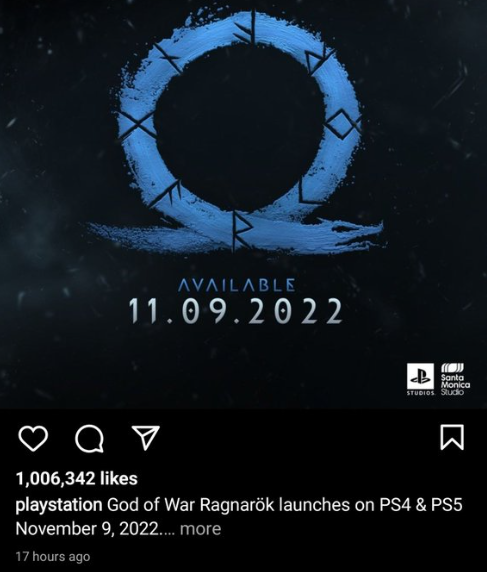Image resolution: width=487 pixels, height=572 pixels.
Task: Open comments via the speech bubble icon
Action: (x=89, y=438)
